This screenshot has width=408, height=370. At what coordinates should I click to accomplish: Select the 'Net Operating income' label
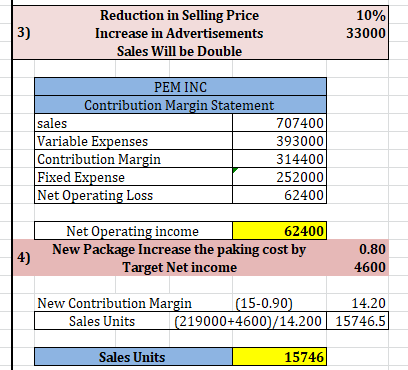(134, 231)
